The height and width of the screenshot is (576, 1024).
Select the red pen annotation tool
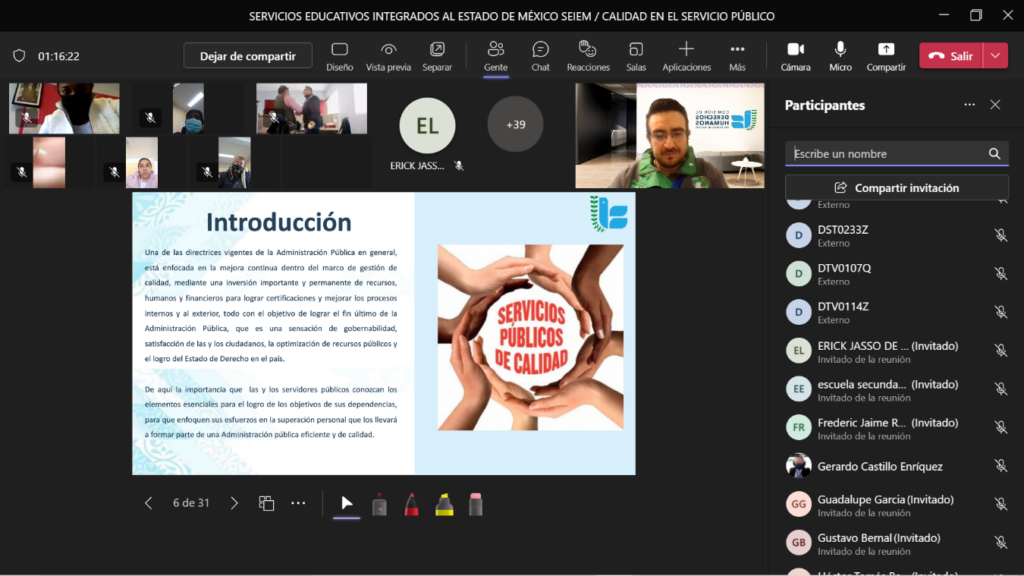(411, 504)
